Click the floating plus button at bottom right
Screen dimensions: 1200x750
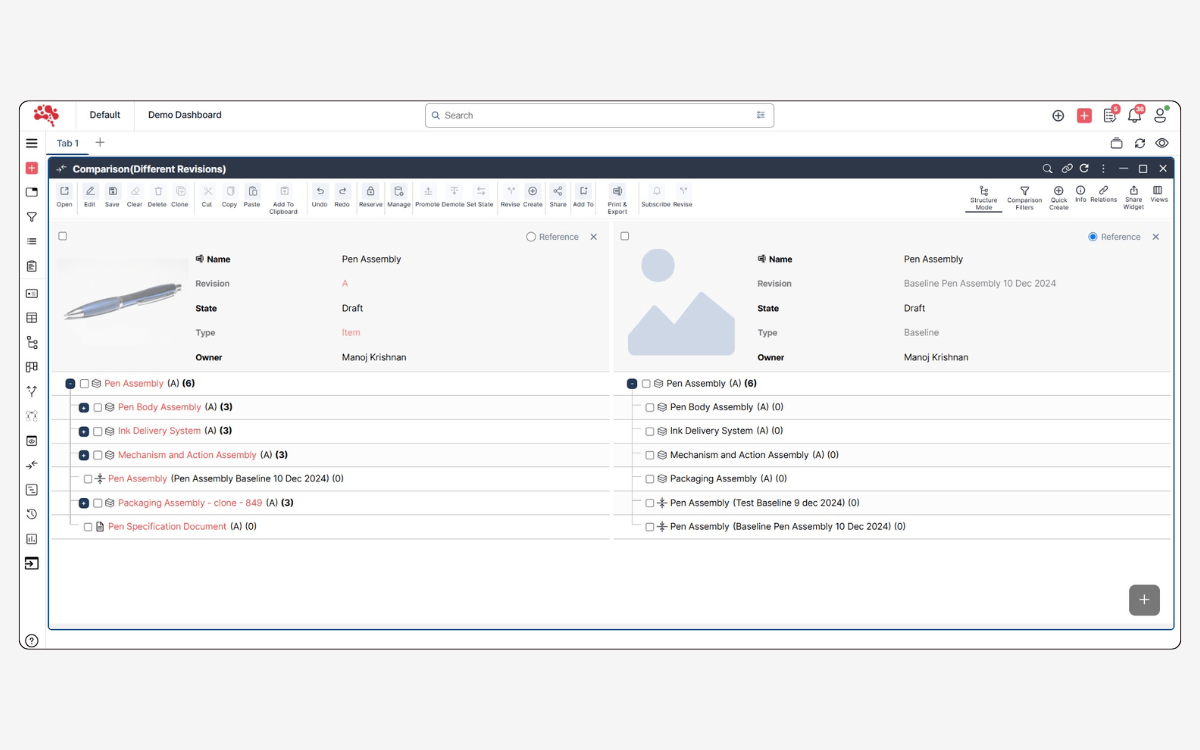pos(1144,600)
